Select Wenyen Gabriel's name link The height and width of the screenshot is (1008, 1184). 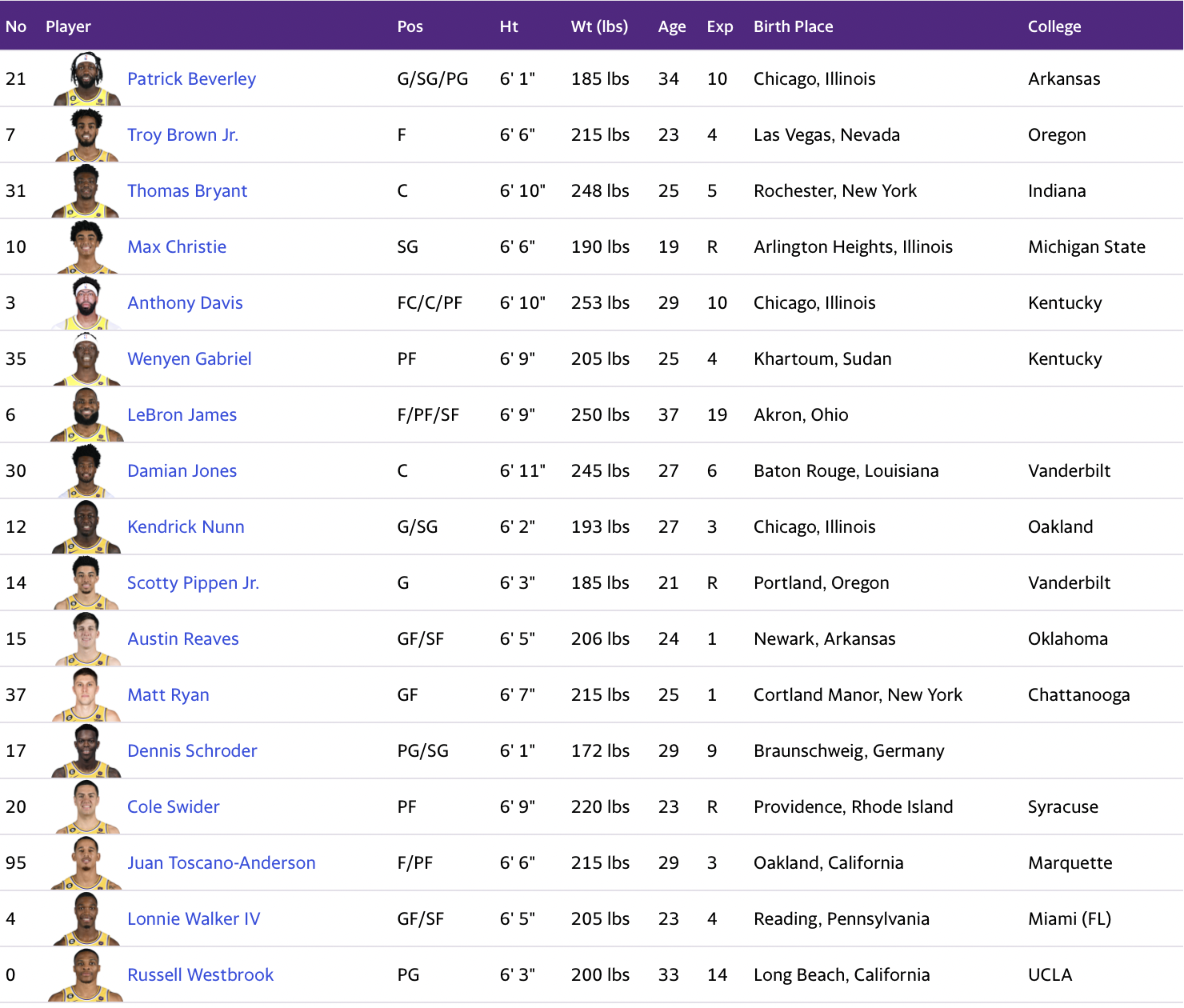(190, 358)
